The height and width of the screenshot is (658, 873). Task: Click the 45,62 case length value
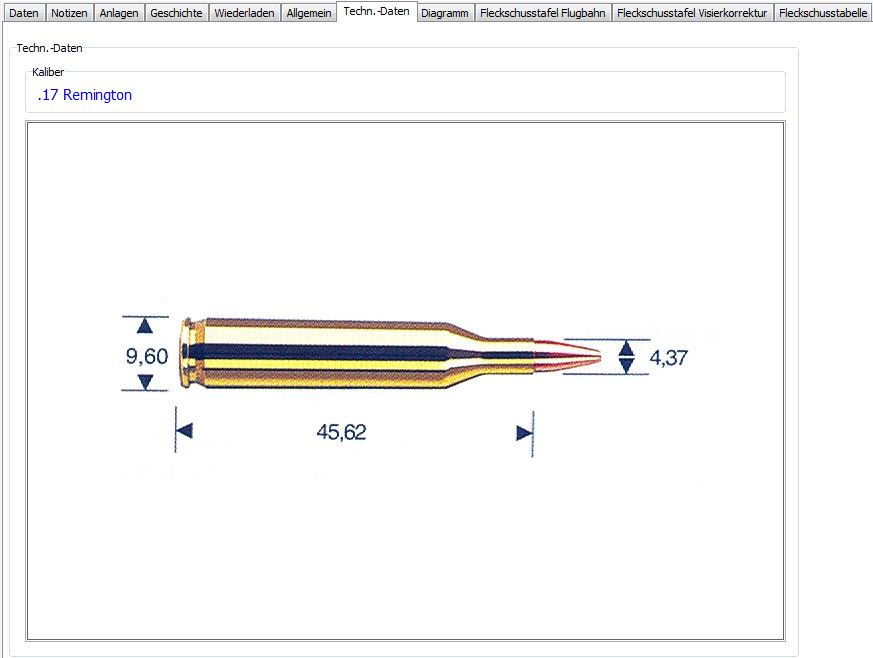pos(341,432)
